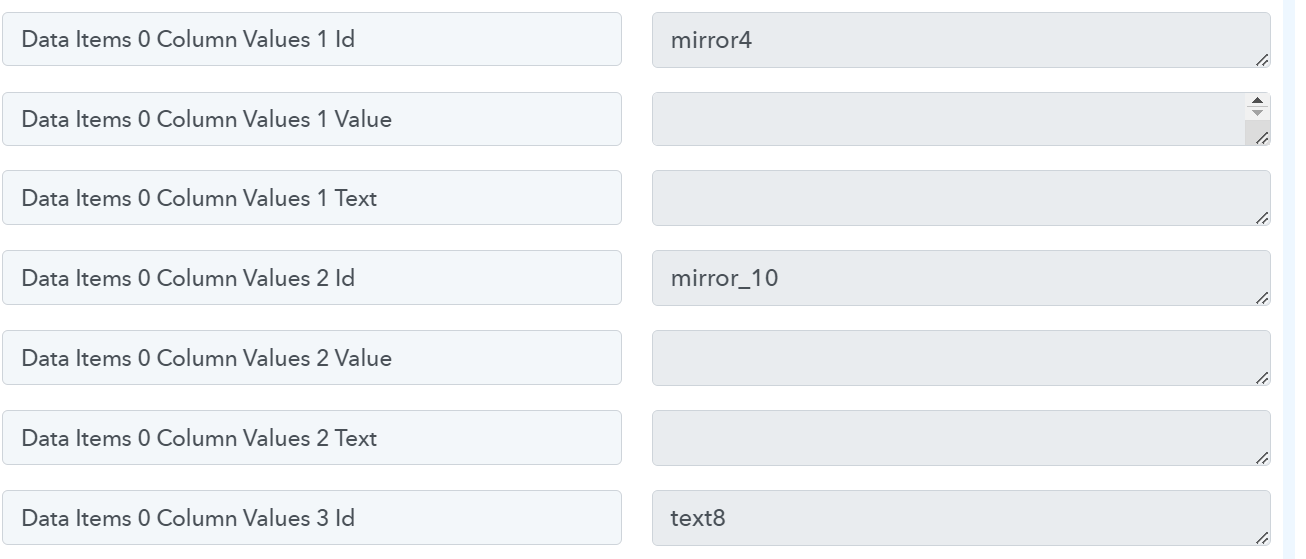Click resize handle of Column Values 1 Text value
This screenshot has height=559, width=1306.
(1262, 218)
